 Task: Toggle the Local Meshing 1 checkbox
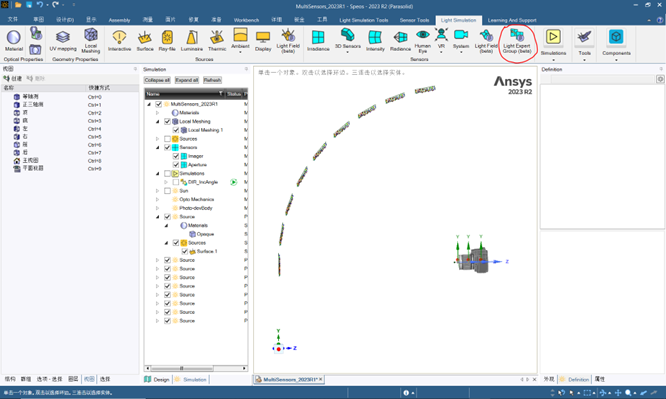pos(176,130)
